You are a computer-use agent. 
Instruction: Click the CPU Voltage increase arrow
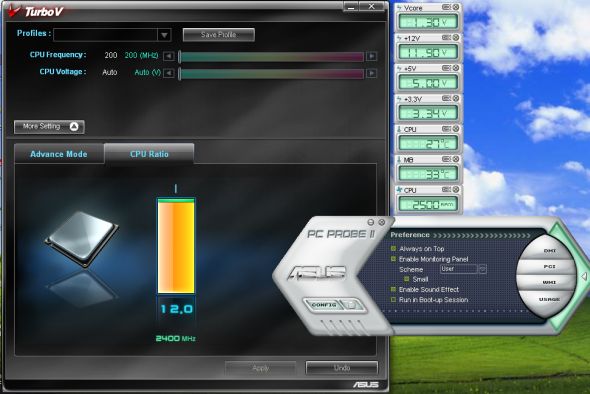coord(371,73)
